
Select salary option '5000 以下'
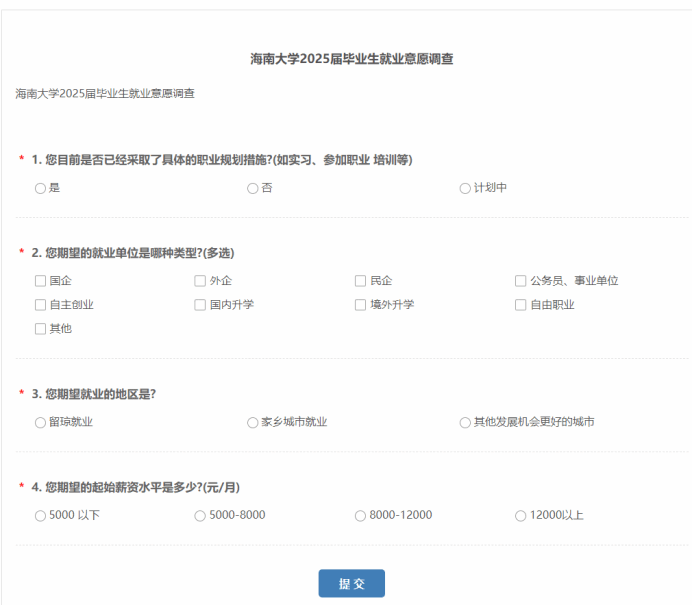pyautogui.click(x=40, y=516)
